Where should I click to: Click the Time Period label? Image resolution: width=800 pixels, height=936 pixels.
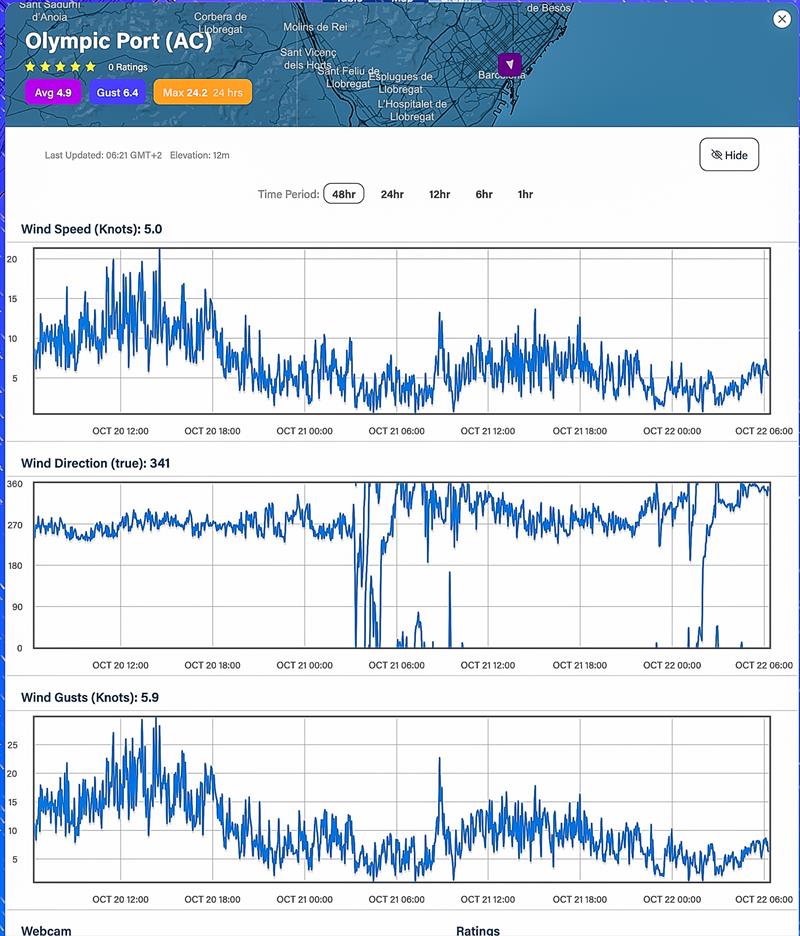288,194
